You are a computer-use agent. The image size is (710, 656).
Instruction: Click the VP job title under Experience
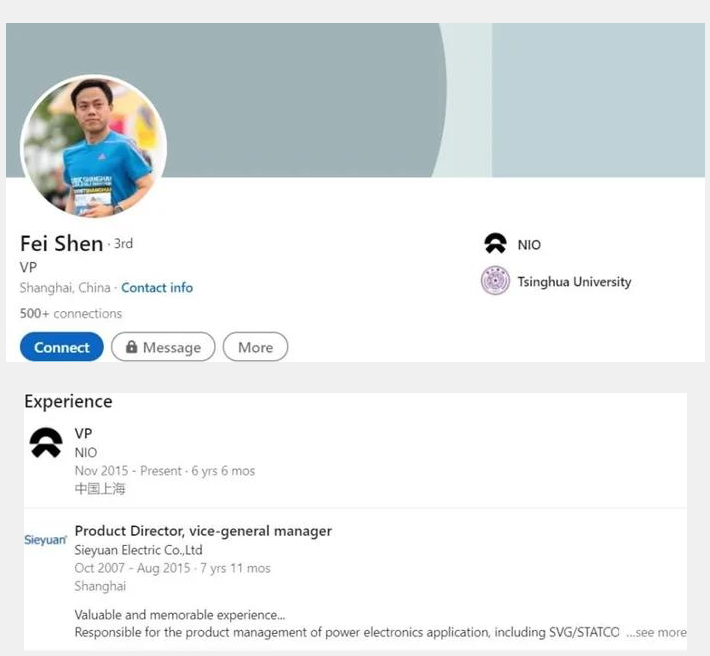(x=84, y=434)
